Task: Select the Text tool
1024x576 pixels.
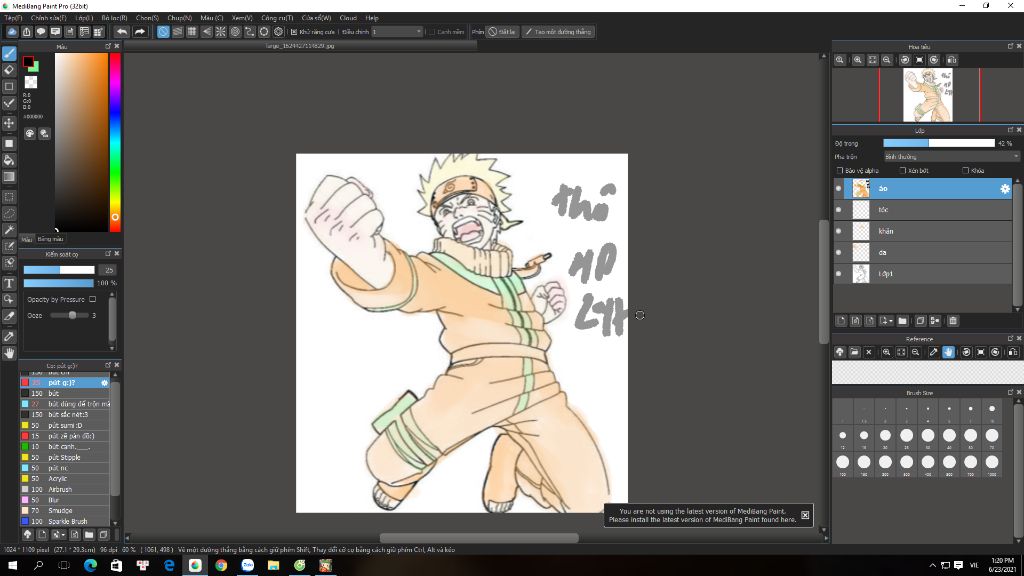Action: click(x=9, y=283)
